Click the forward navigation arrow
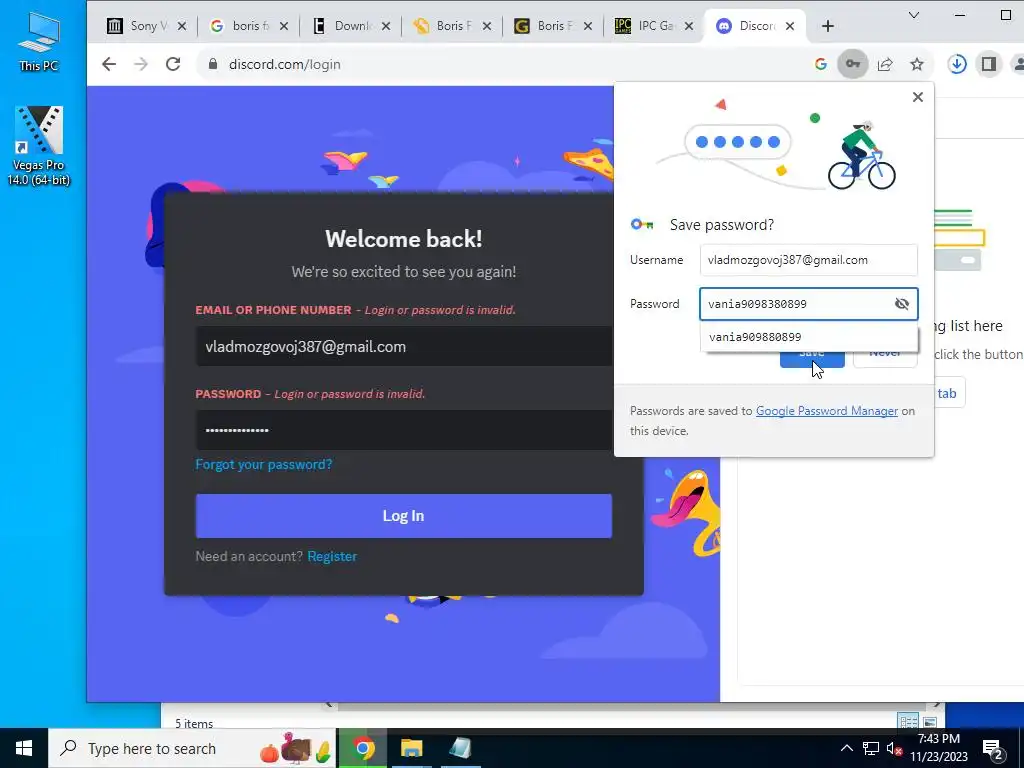 (x=140, y=64)
